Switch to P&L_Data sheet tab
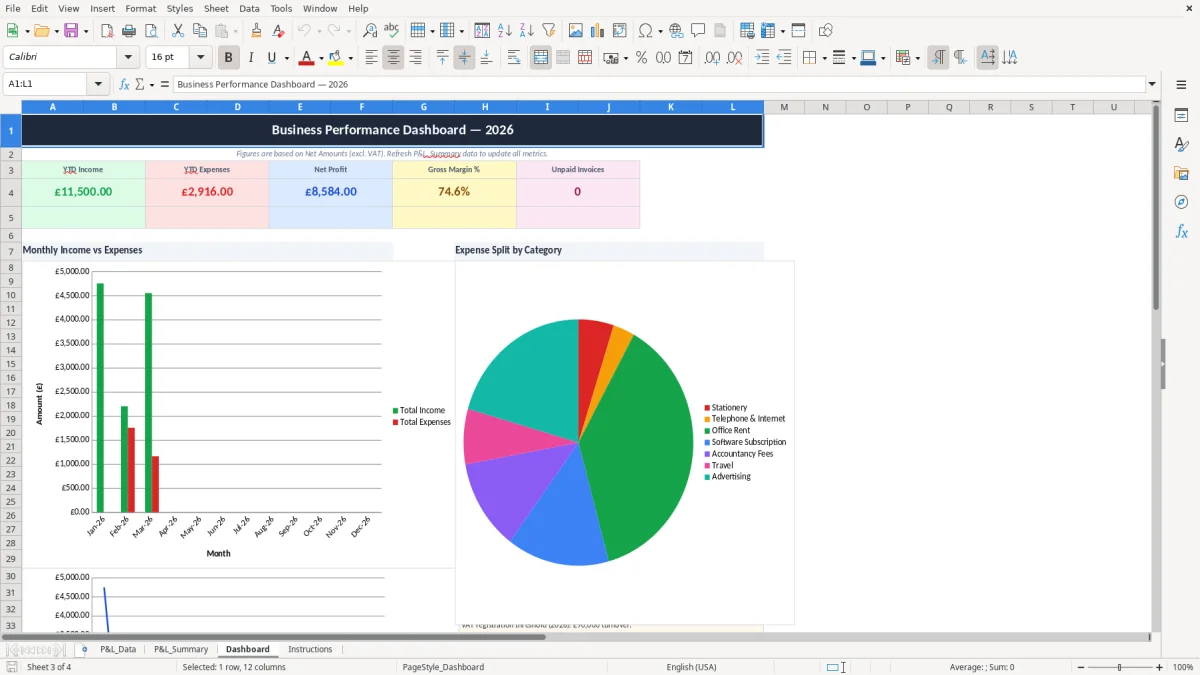The height and width of the screenshot is (675, 1200). pos(118,649)
